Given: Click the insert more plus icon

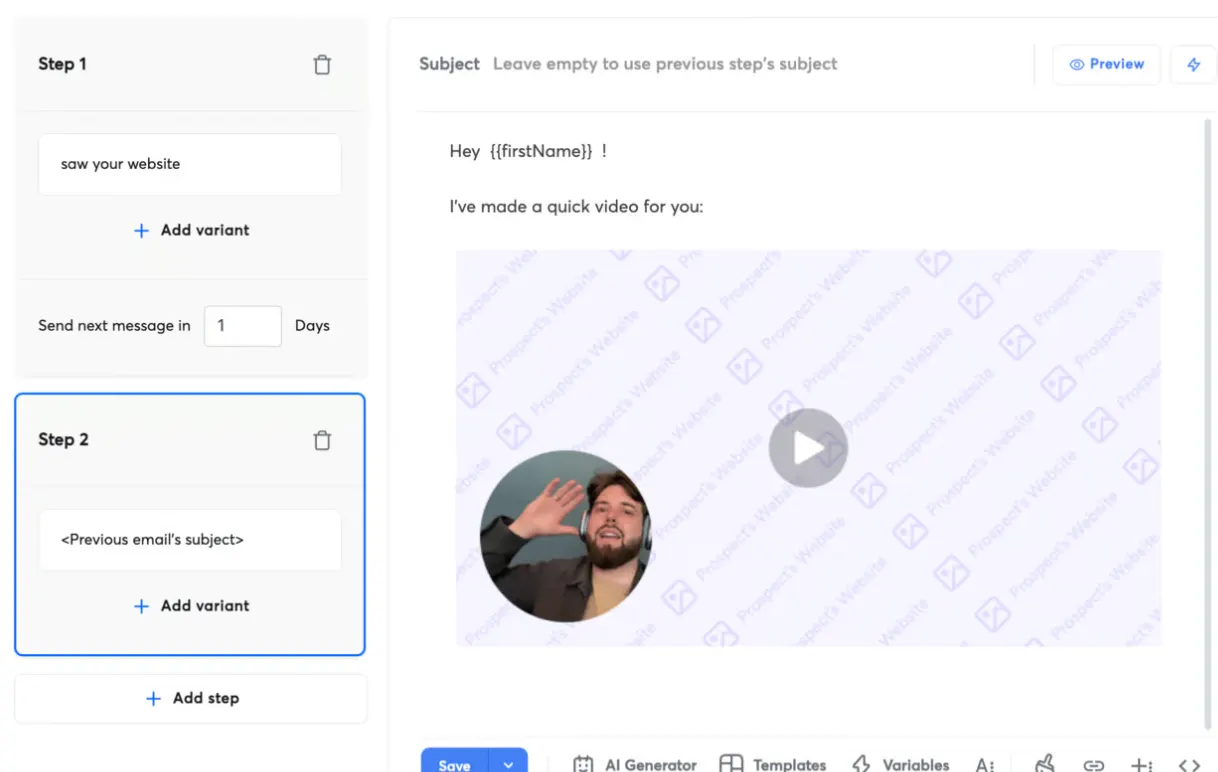Looking at the screenshot, I should [1141, 766].
